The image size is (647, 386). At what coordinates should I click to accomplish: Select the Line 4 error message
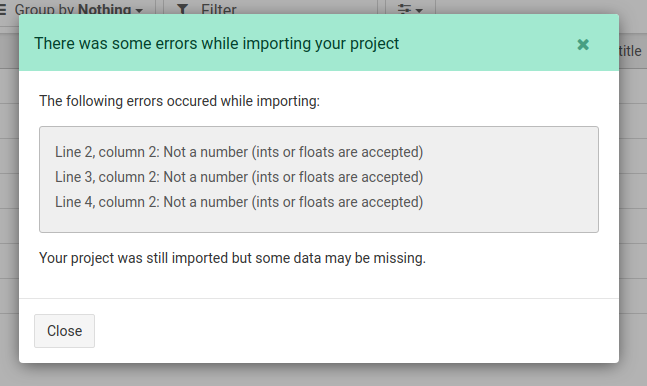(x=239, y=202)
